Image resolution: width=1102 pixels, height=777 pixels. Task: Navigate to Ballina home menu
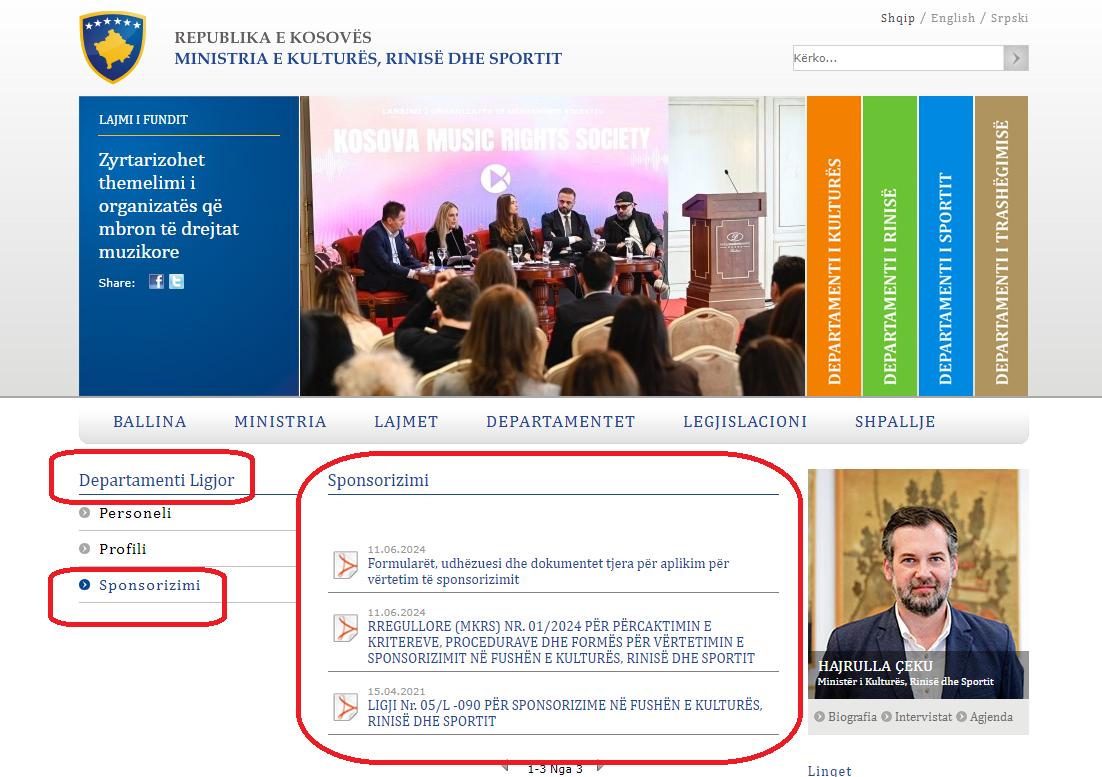pyautogui.click(x=150, y=422)
